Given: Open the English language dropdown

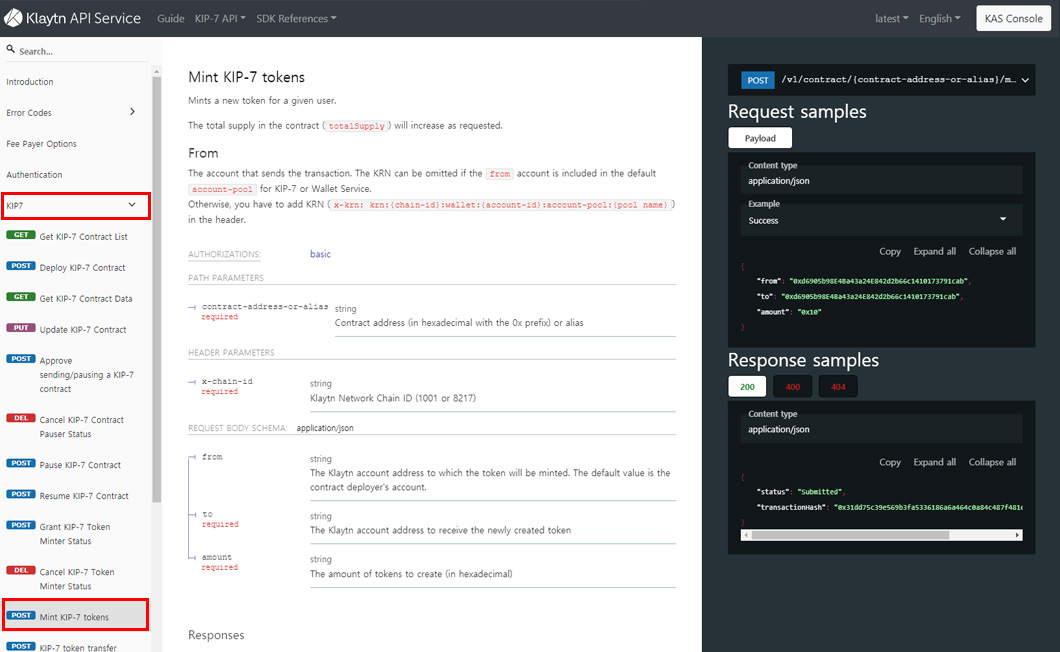Looking at the screenshot, I should click(939, 18).
